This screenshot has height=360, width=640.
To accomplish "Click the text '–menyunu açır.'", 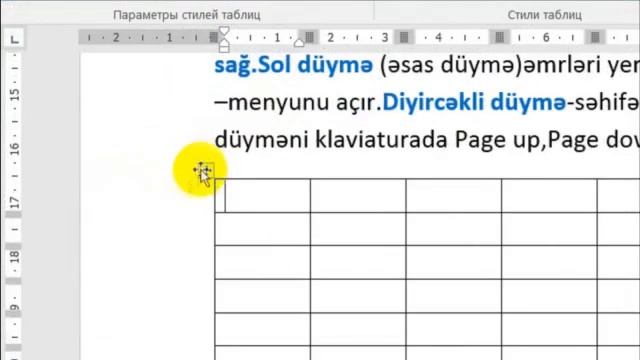I will [x=298, y=102].
